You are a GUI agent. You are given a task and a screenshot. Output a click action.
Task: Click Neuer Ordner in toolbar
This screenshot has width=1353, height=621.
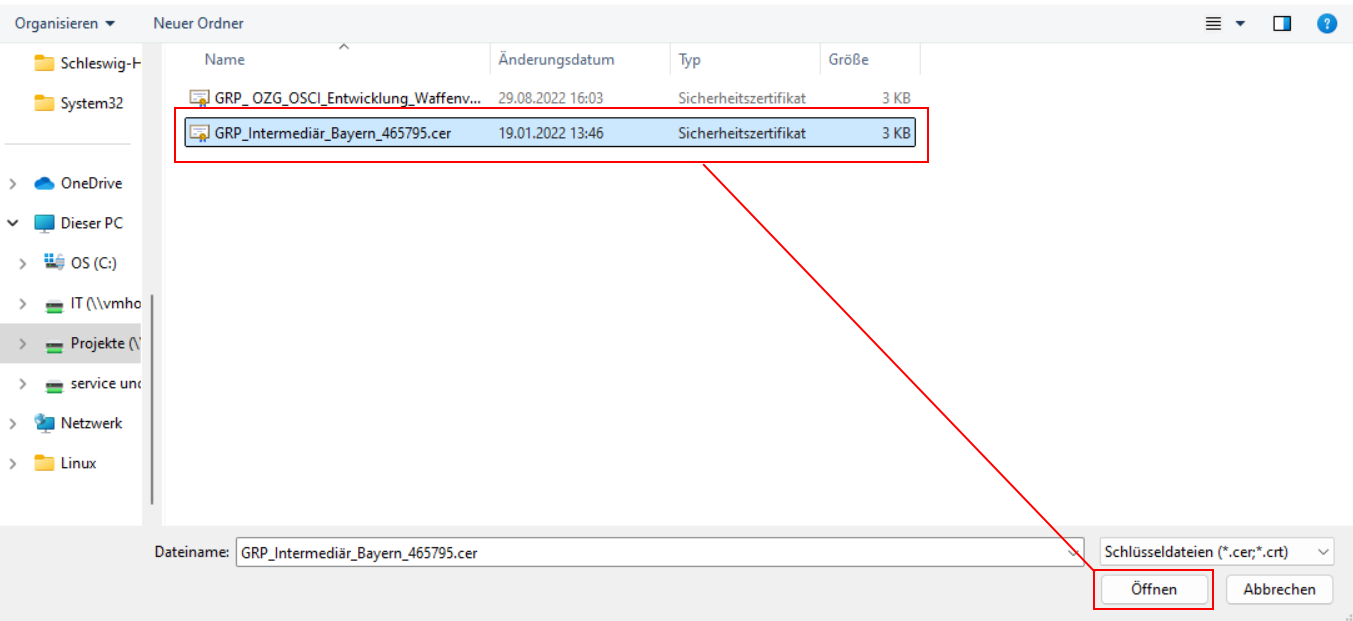tap(198, 23)
